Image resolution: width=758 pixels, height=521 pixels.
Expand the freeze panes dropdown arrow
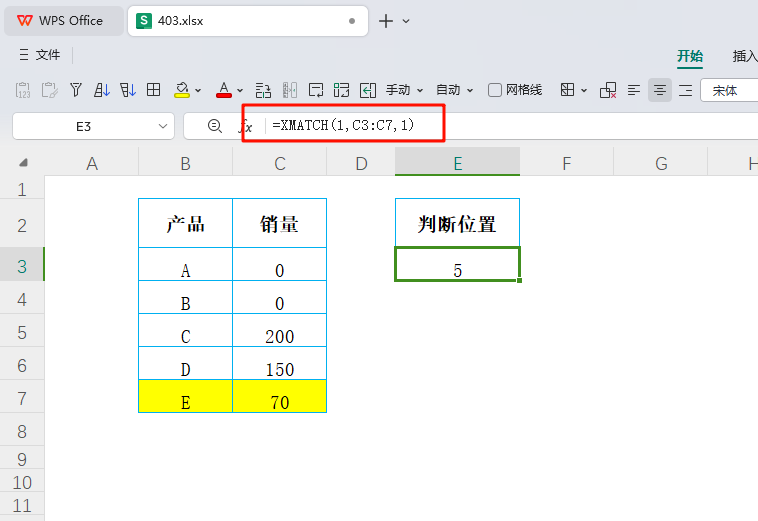(x=584, y=90)
